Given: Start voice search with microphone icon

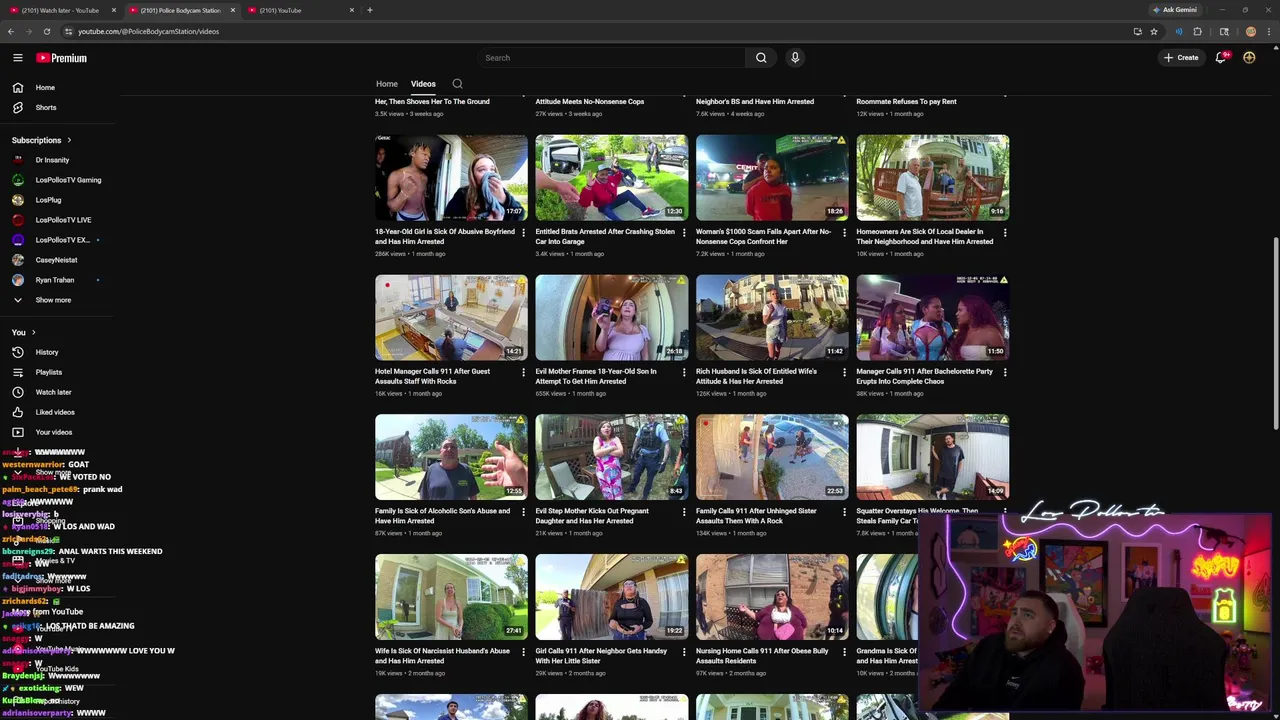Looking at the screenshot, I should point(795,58).
